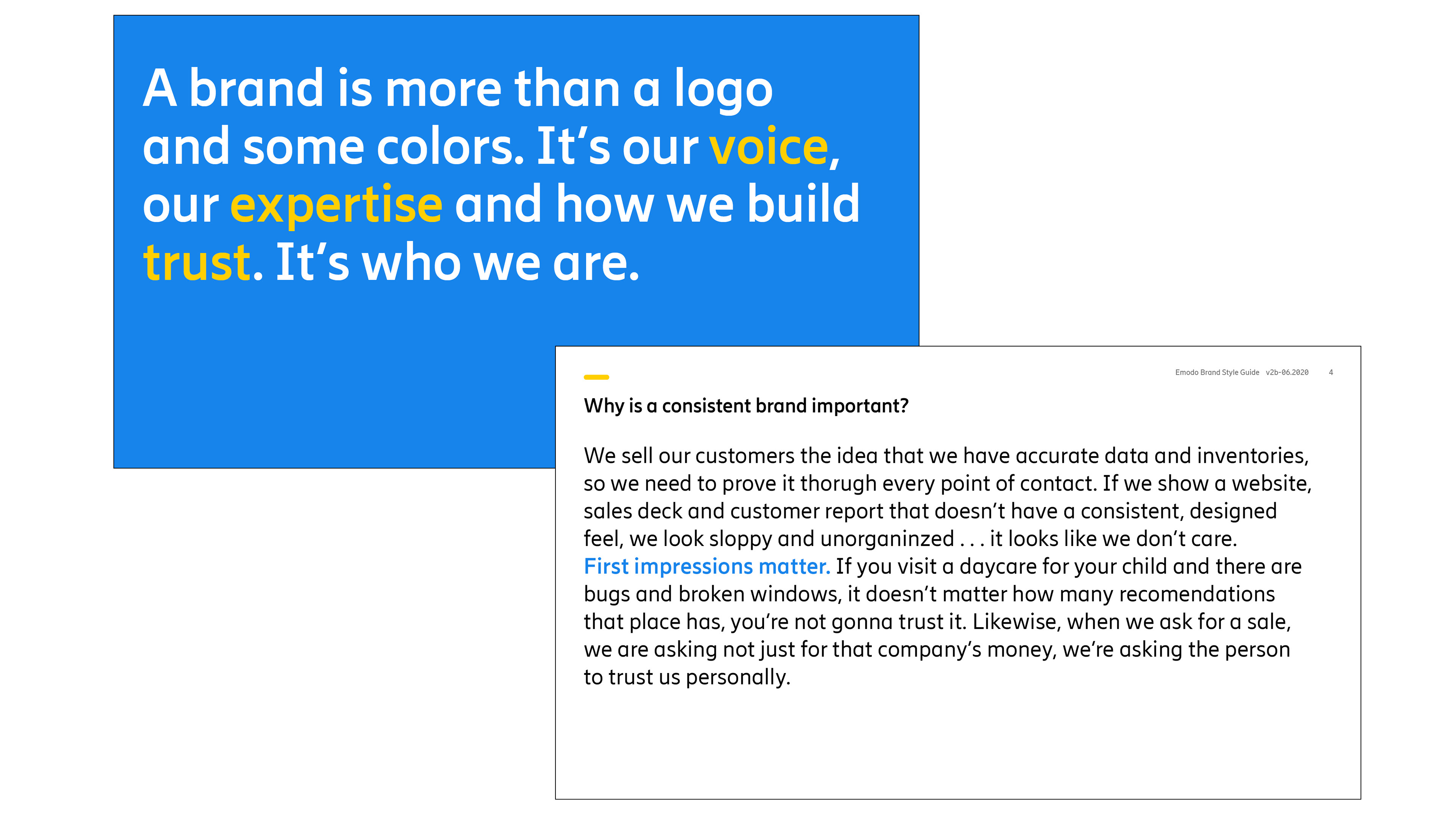Viewport: 1456px width, 819px height.
Task: Click the yellow accent dash above the heading
Action: coord(596,377)
